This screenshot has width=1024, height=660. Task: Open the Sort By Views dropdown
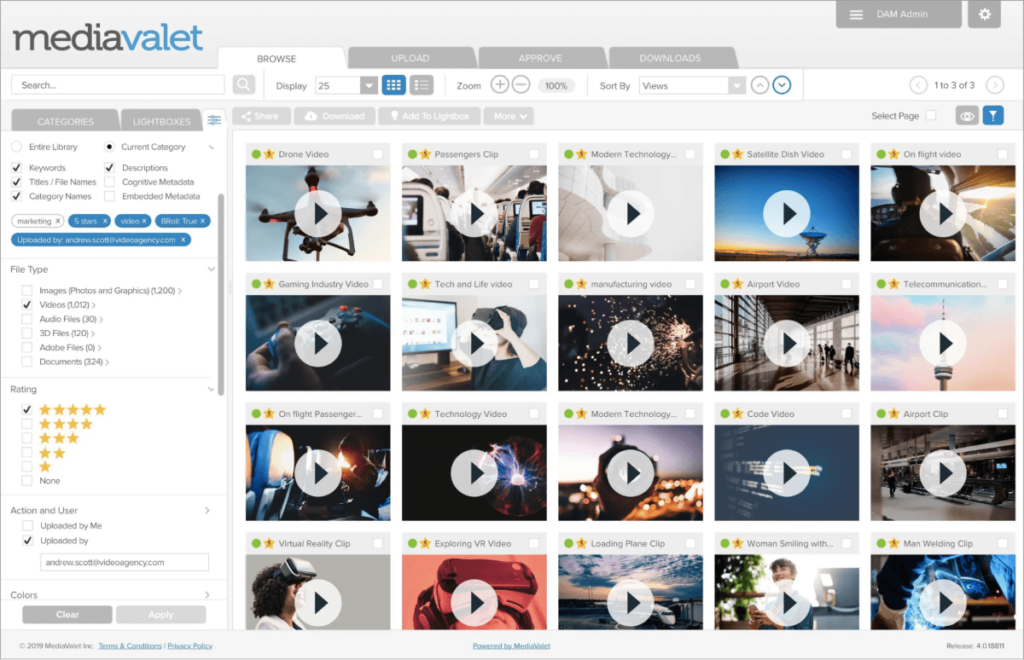click(x=737, y=86)
